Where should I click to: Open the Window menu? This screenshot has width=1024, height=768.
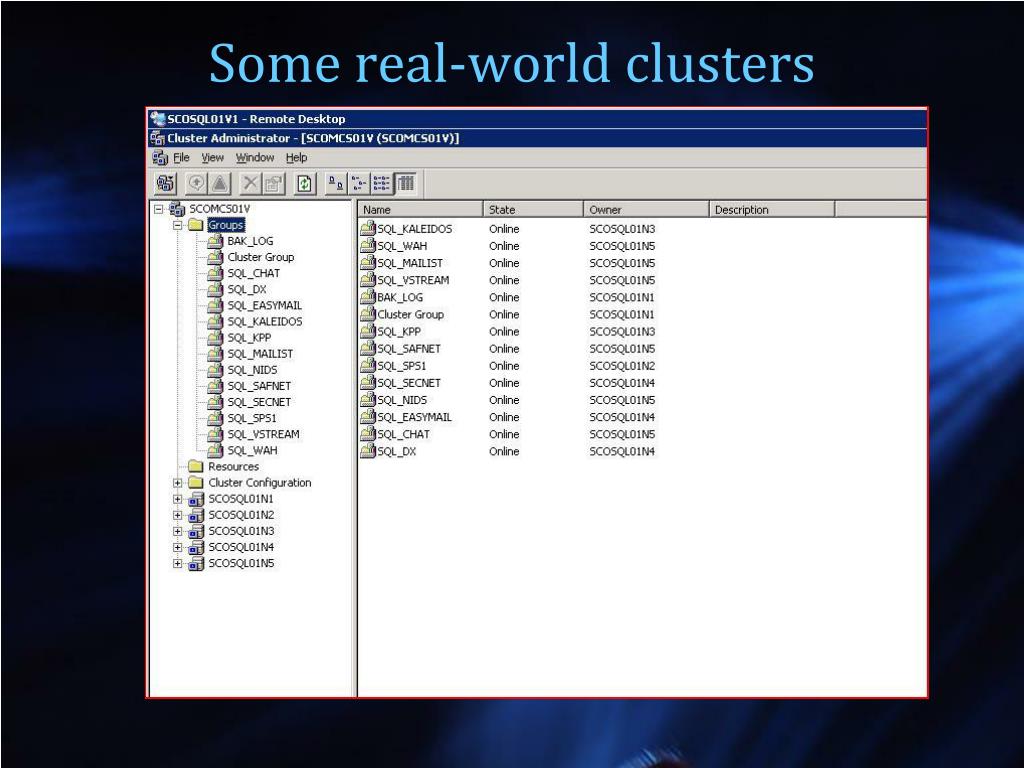(x=255, y=157)
